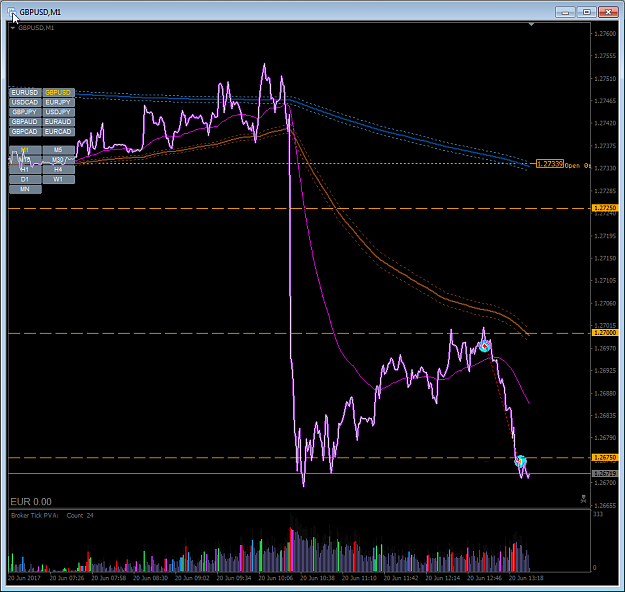
Task: Click the 20 Jun 13:18 time axis label
Action: click(x=526, y=578)
